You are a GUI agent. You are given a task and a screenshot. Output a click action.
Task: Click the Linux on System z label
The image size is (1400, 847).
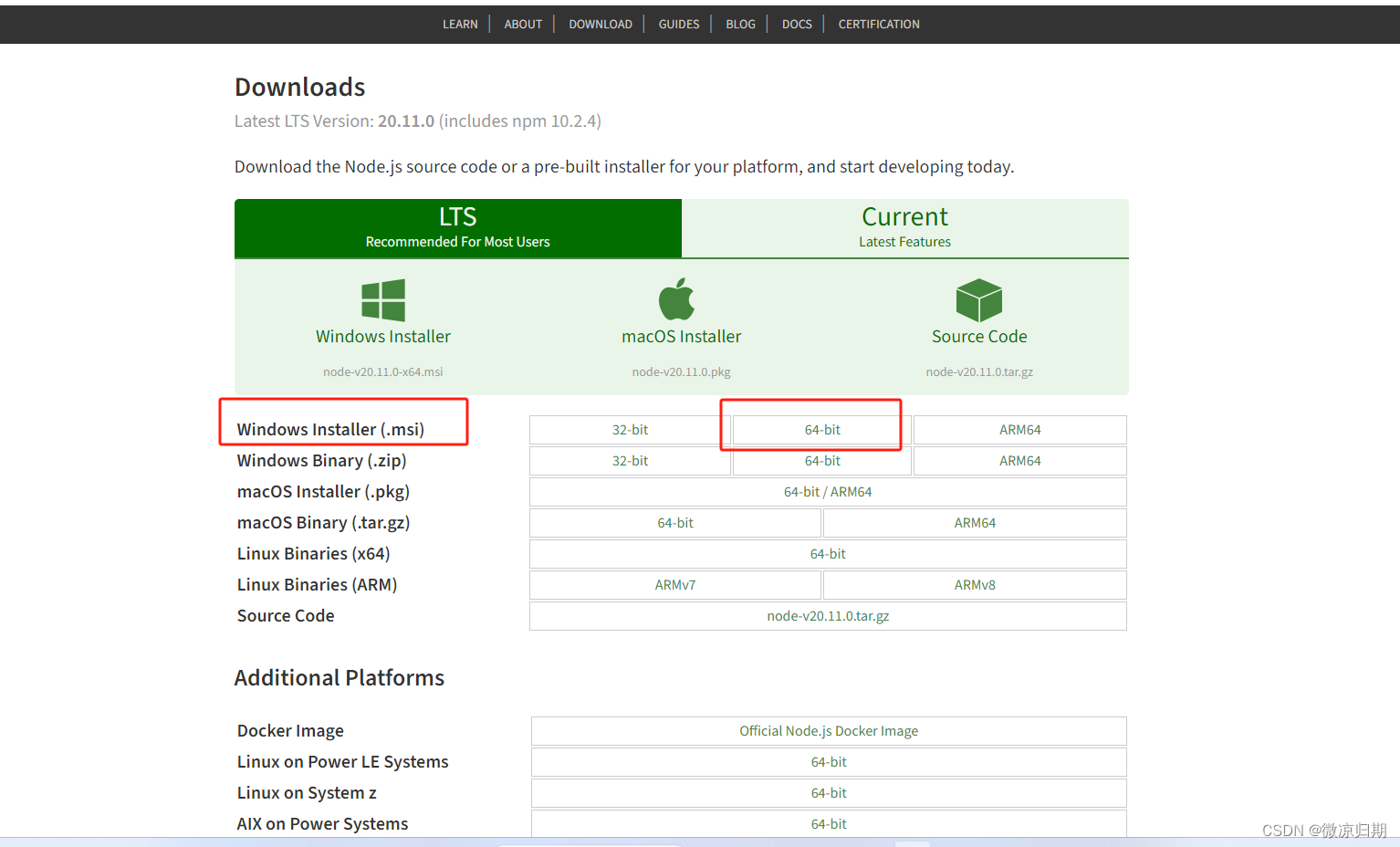click(x=307, y=793)
